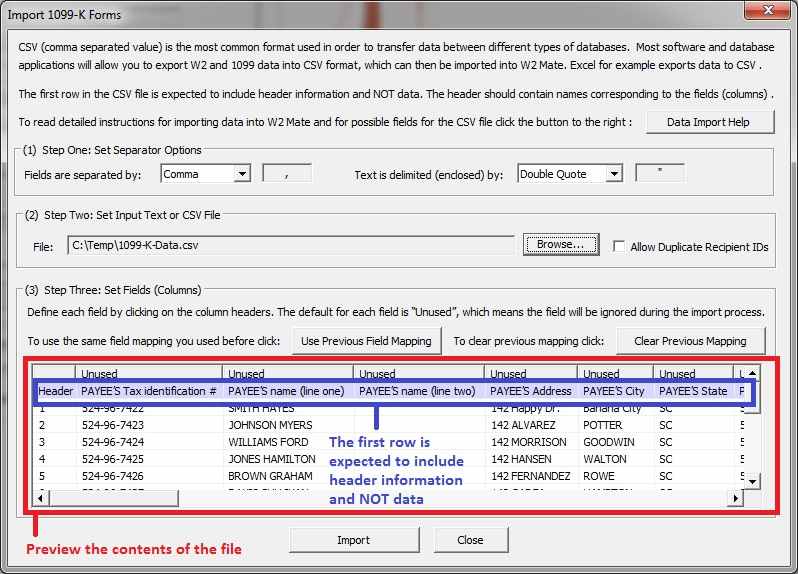798x574 pixels.
Task: Select city cell POTTER
Action: pos(615,425)
